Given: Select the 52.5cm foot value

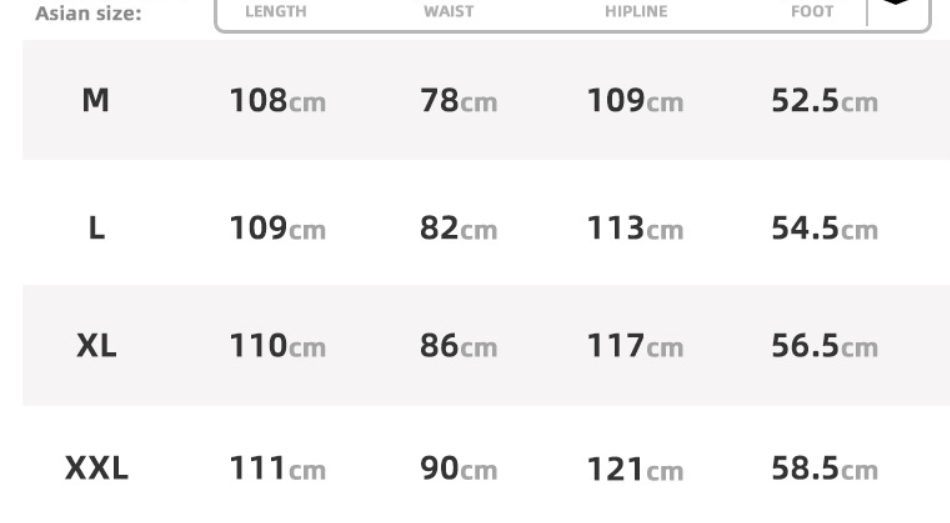Looking at the screenshot, I should click(824, 102).
